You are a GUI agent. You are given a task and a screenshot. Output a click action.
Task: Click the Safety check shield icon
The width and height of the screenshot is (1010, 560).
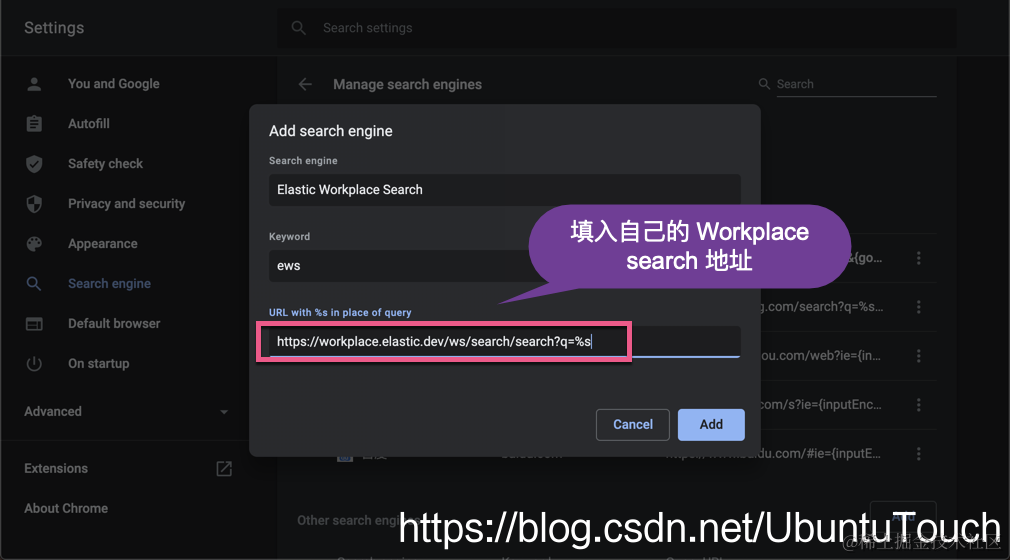tap(34, 164)
